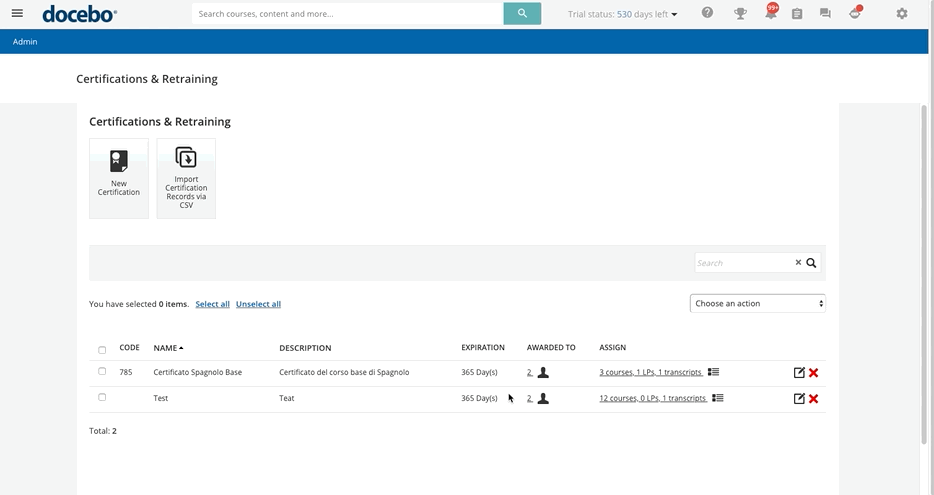Click 365 Day(s) in Test row
The height and width of the screenshot is (495, 934).
tap(479, 399)
